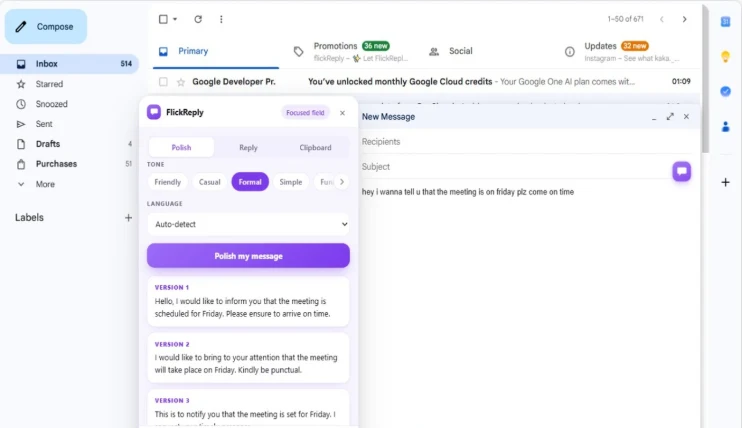Click the inbox scrollbar

tap(705, 78)
